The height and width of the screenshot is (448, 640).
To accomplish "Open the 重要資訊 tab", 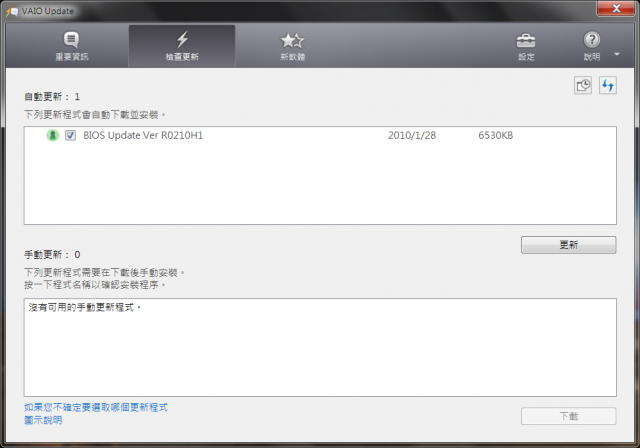I will pyautogui.click(x=71, y=46).
